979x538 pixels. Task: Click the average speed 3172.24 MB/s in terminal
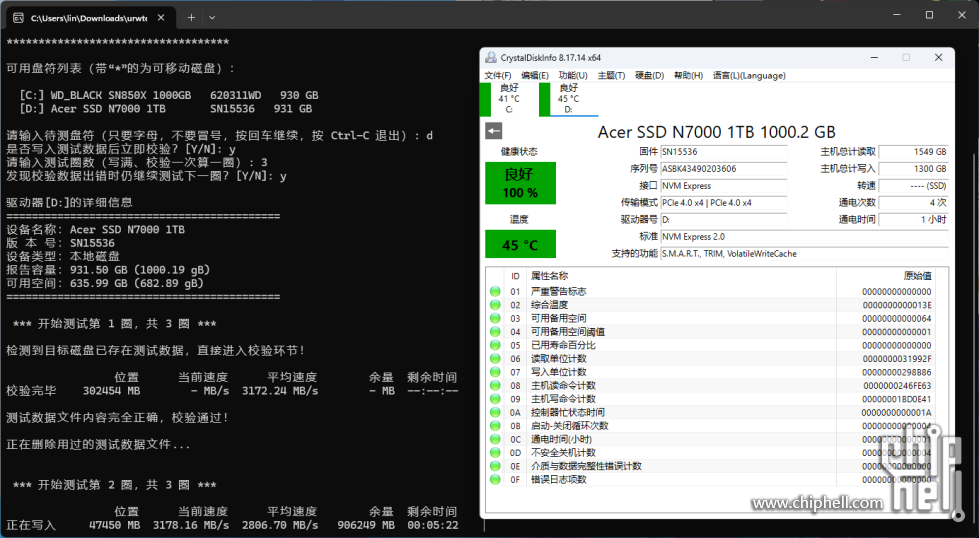(280, 391)
